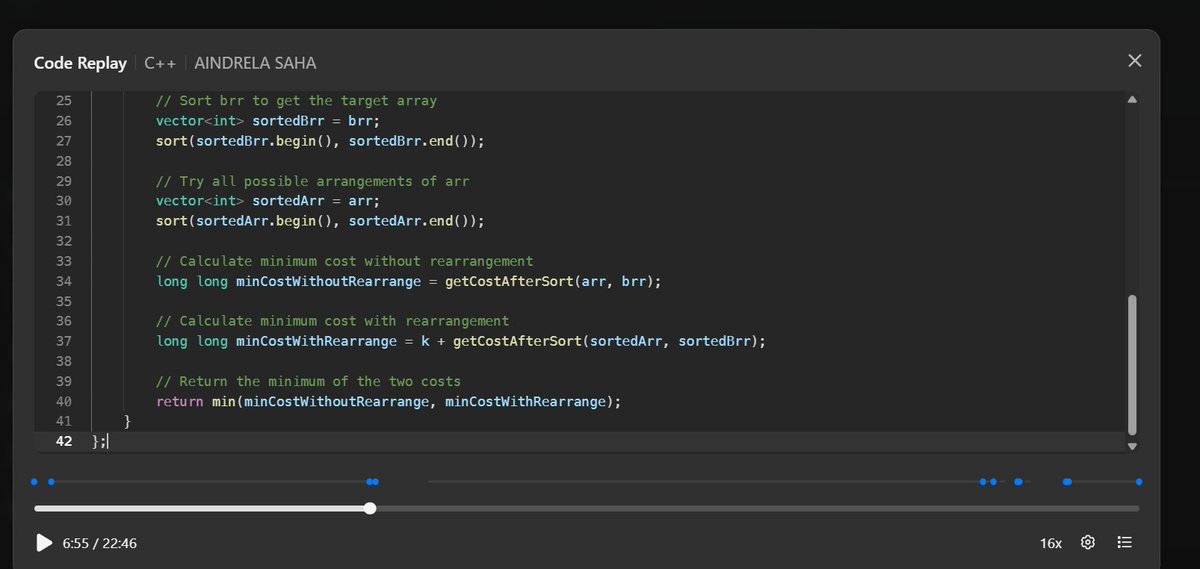Screen dimensions: 1200x569
Task: Click the C++ language label
Action: pos(160,63)
